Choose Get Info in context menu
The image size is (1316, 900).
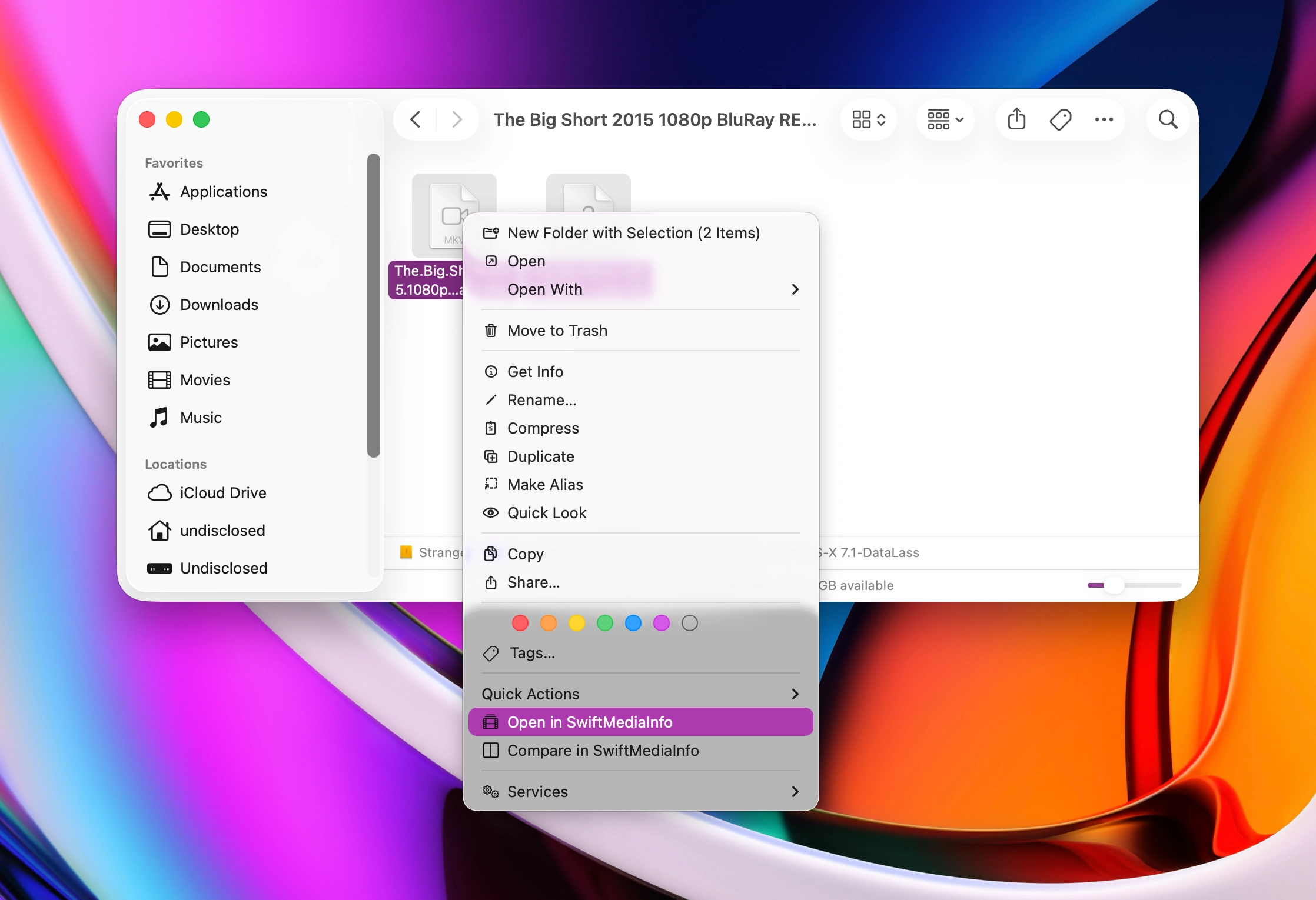(640, 371)
